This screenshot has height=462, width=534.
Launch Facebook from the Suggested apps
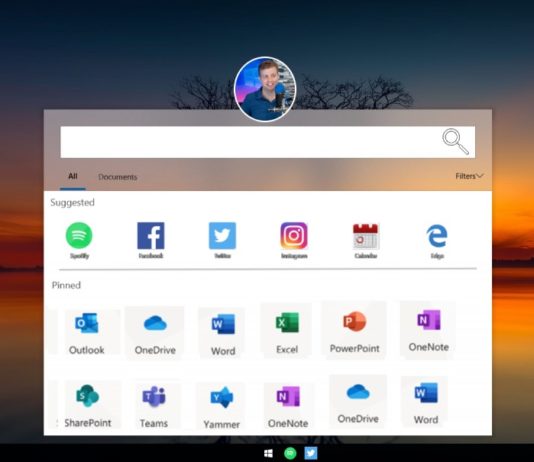click(x=151, y=236)
